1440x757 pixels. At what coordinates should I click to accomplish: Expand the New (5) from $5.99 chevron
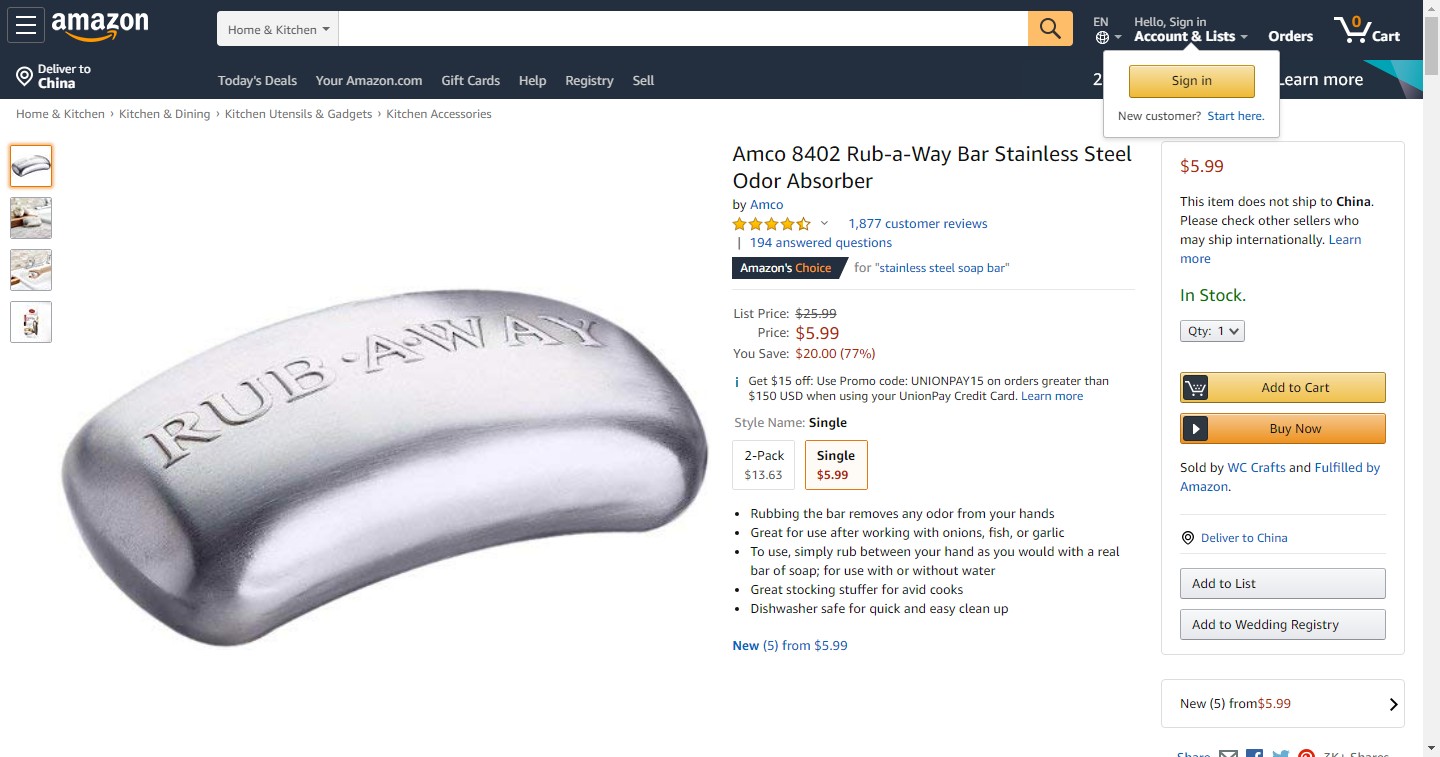point(1393,704)
